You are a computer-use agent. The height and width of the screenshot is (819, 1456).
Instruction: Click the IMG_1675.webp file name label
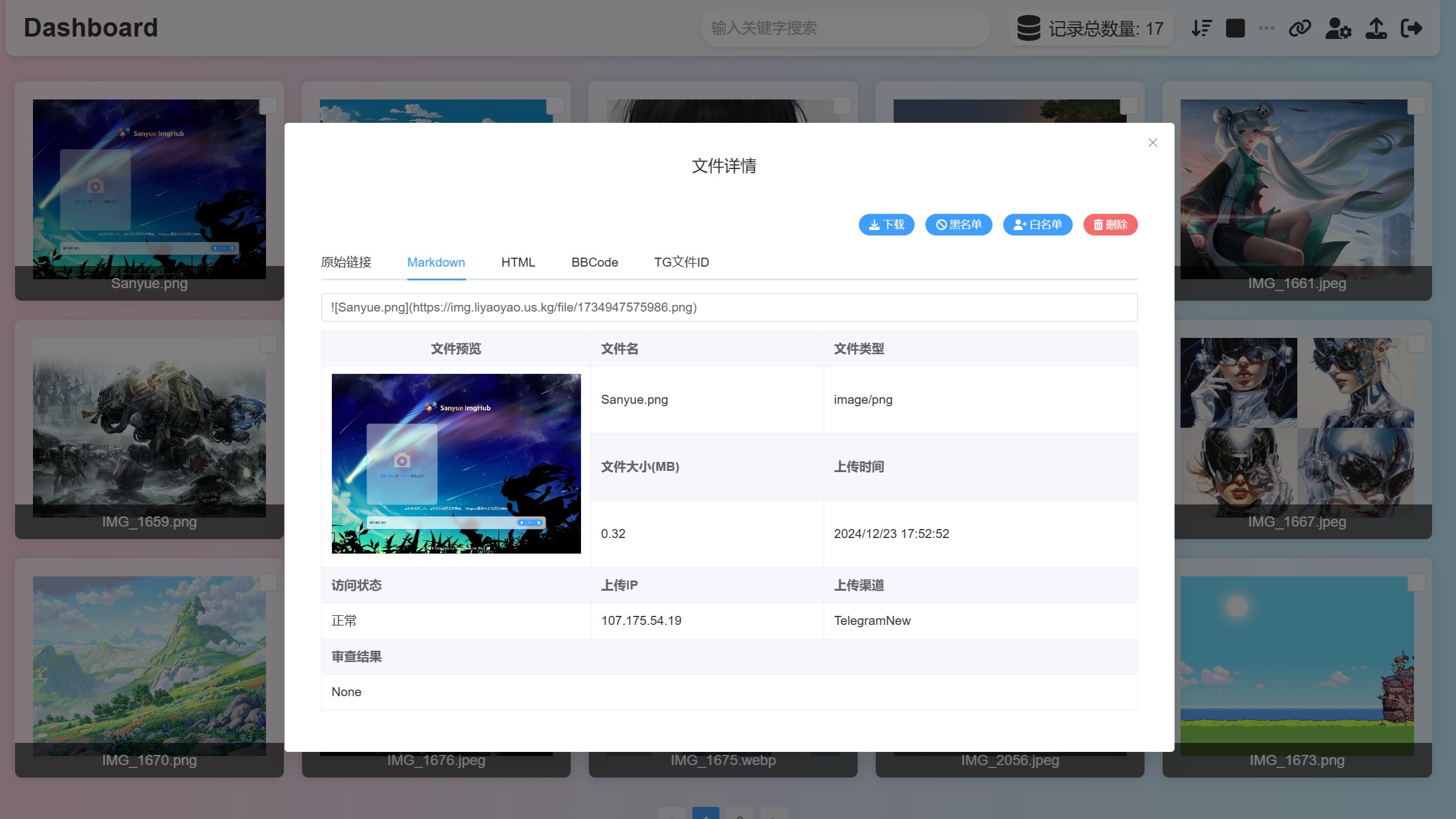[x=723, y=760]
